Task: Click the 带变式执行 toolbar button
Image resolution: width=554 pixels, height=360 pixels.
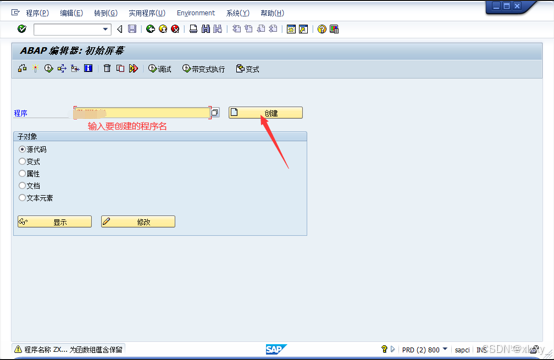Action: tap(204, 69)
